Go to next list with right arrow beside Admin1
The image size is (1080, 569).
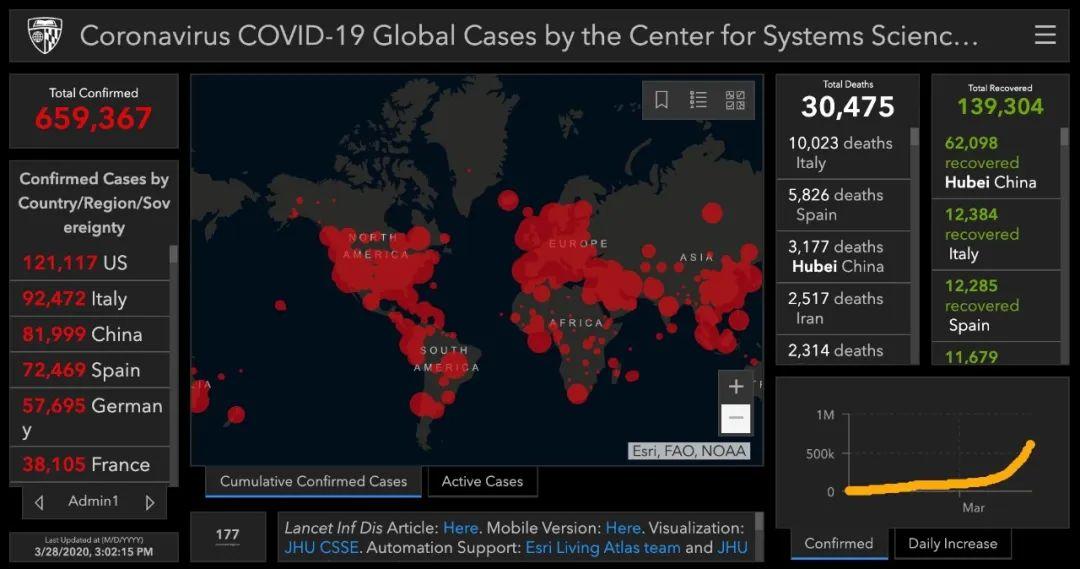coord(150,502)
